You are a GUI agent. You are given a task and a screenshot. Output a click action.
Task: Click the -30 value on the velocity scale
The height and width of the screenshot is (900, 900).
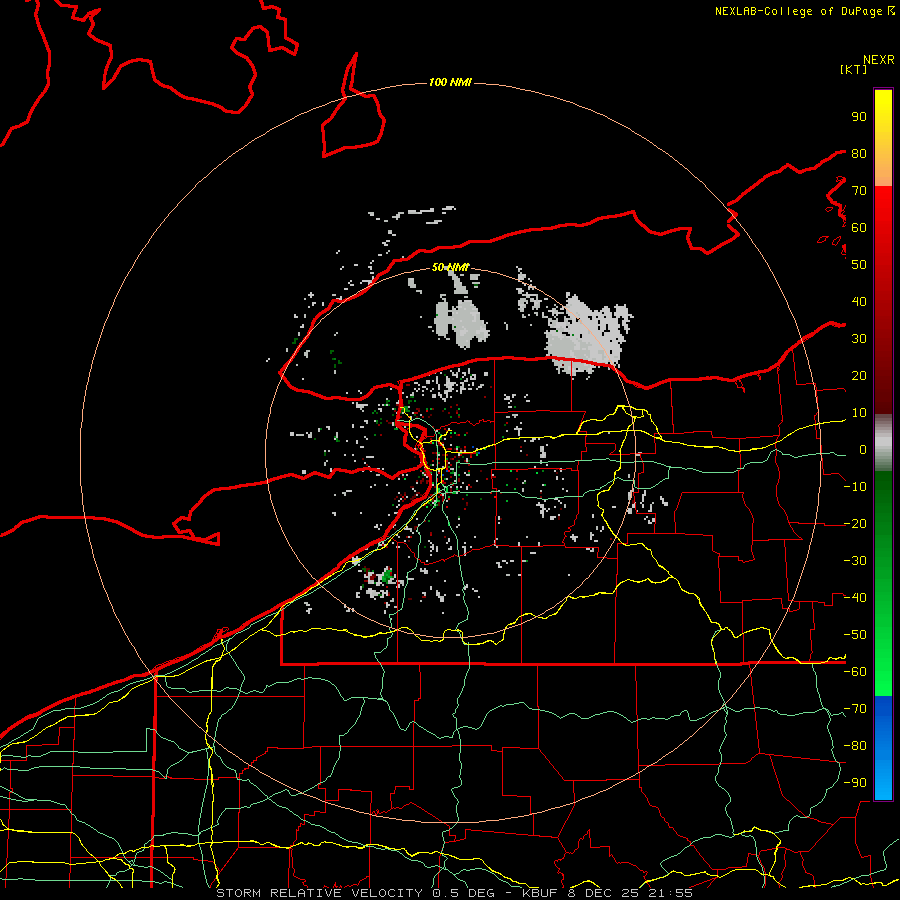[855, 561]
